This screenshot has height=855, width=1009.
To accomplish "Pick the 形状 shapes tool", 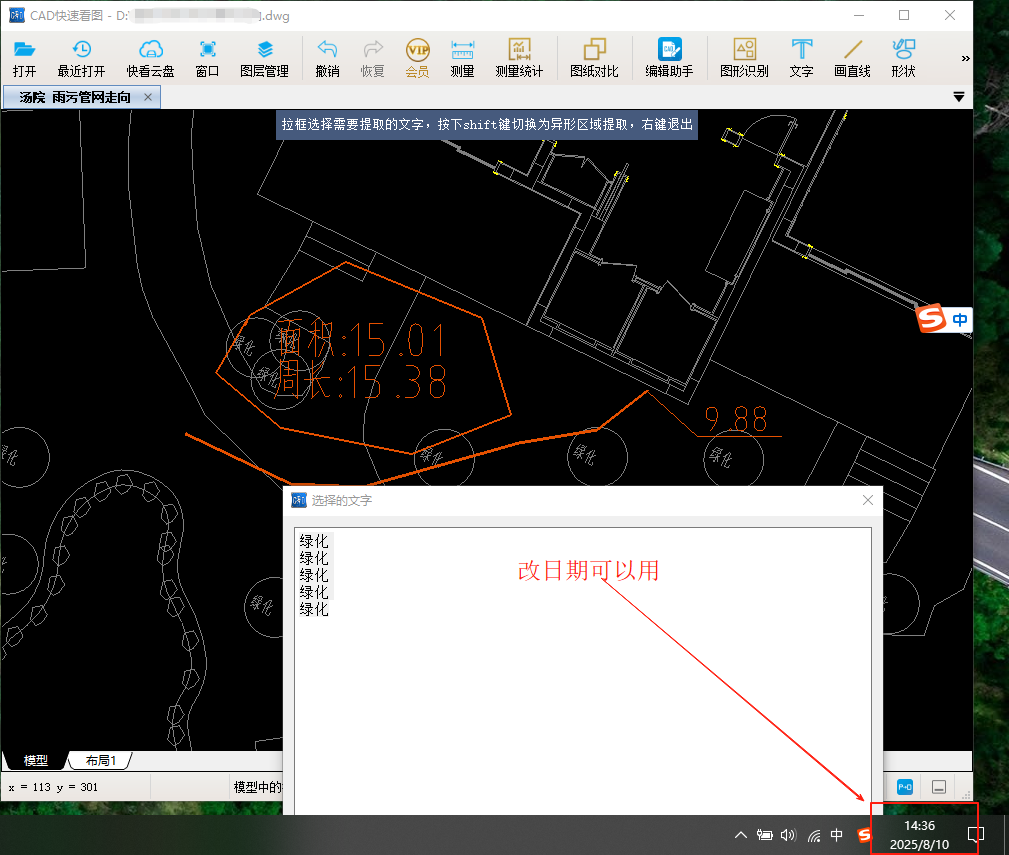I will click(903, 58).
